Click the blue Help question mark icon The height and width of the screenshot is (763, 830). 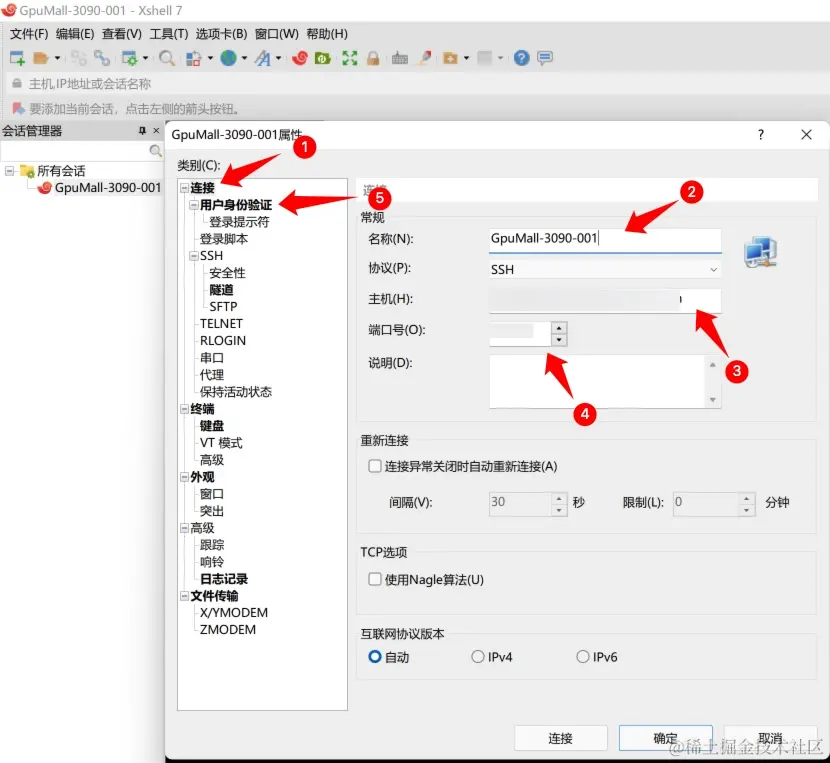[x=521, y=58]
